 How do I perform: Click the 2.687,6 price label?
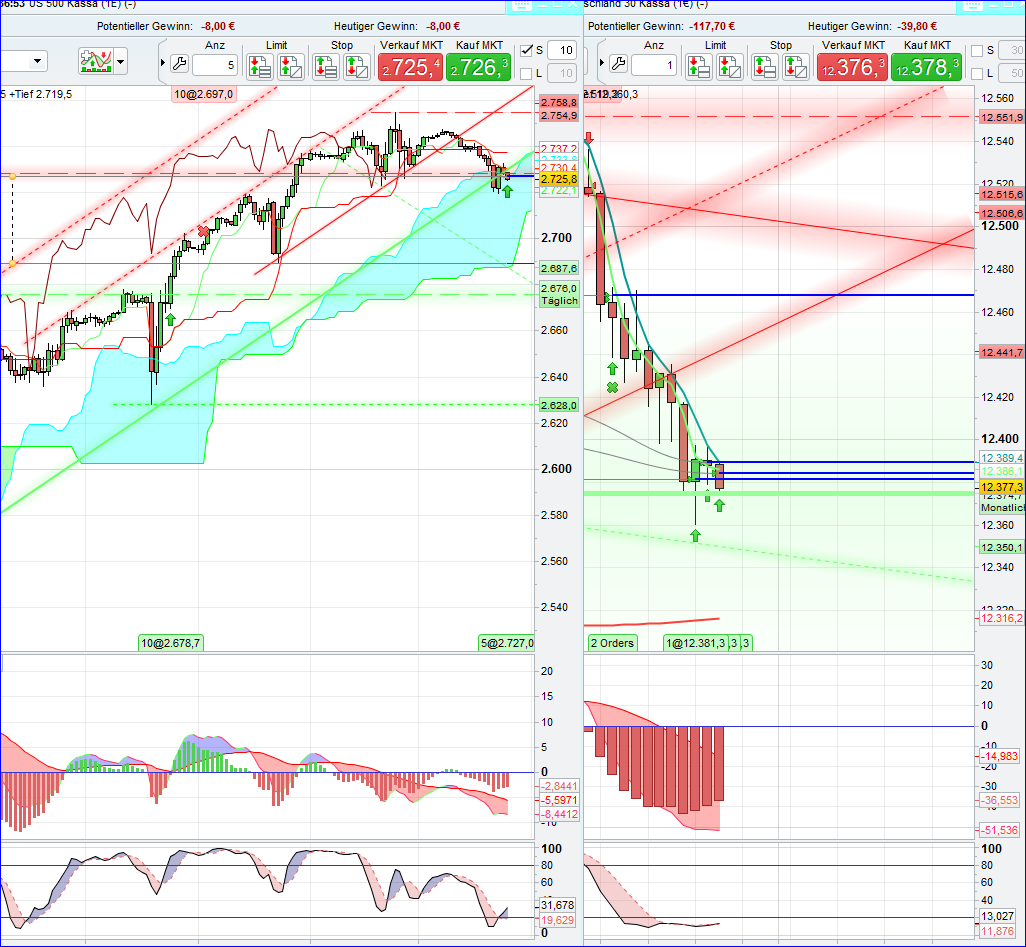click(558, 268)
